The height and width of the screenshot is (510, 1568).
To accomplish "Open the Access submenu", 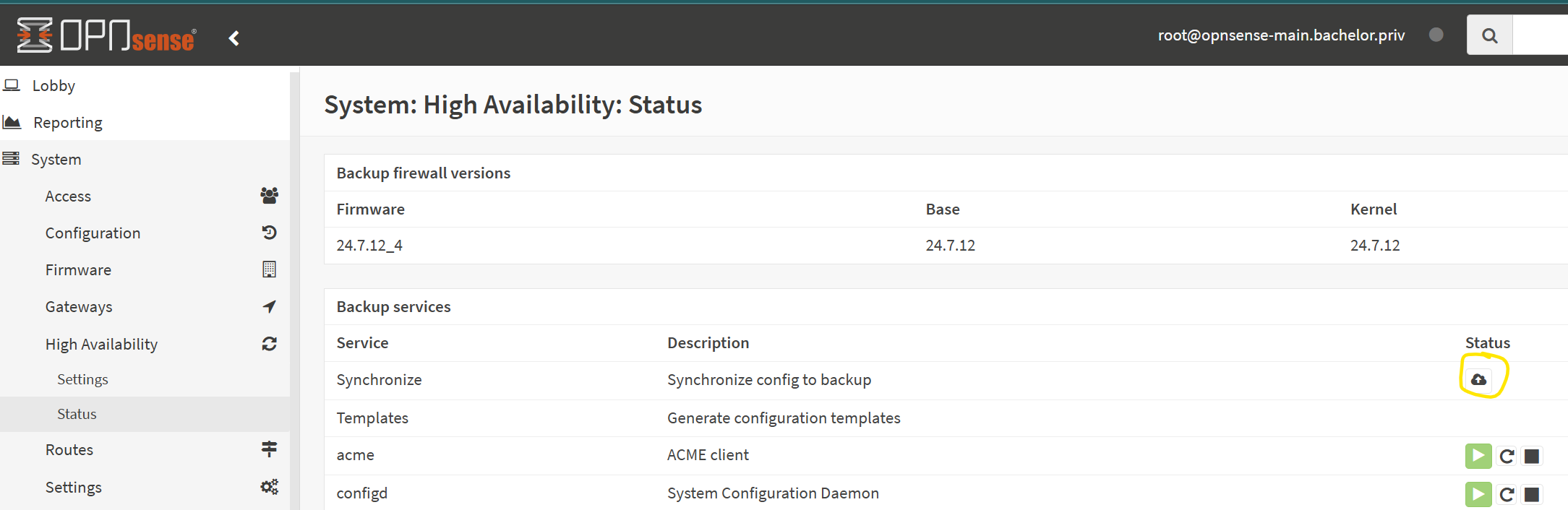I will point(68,196).
